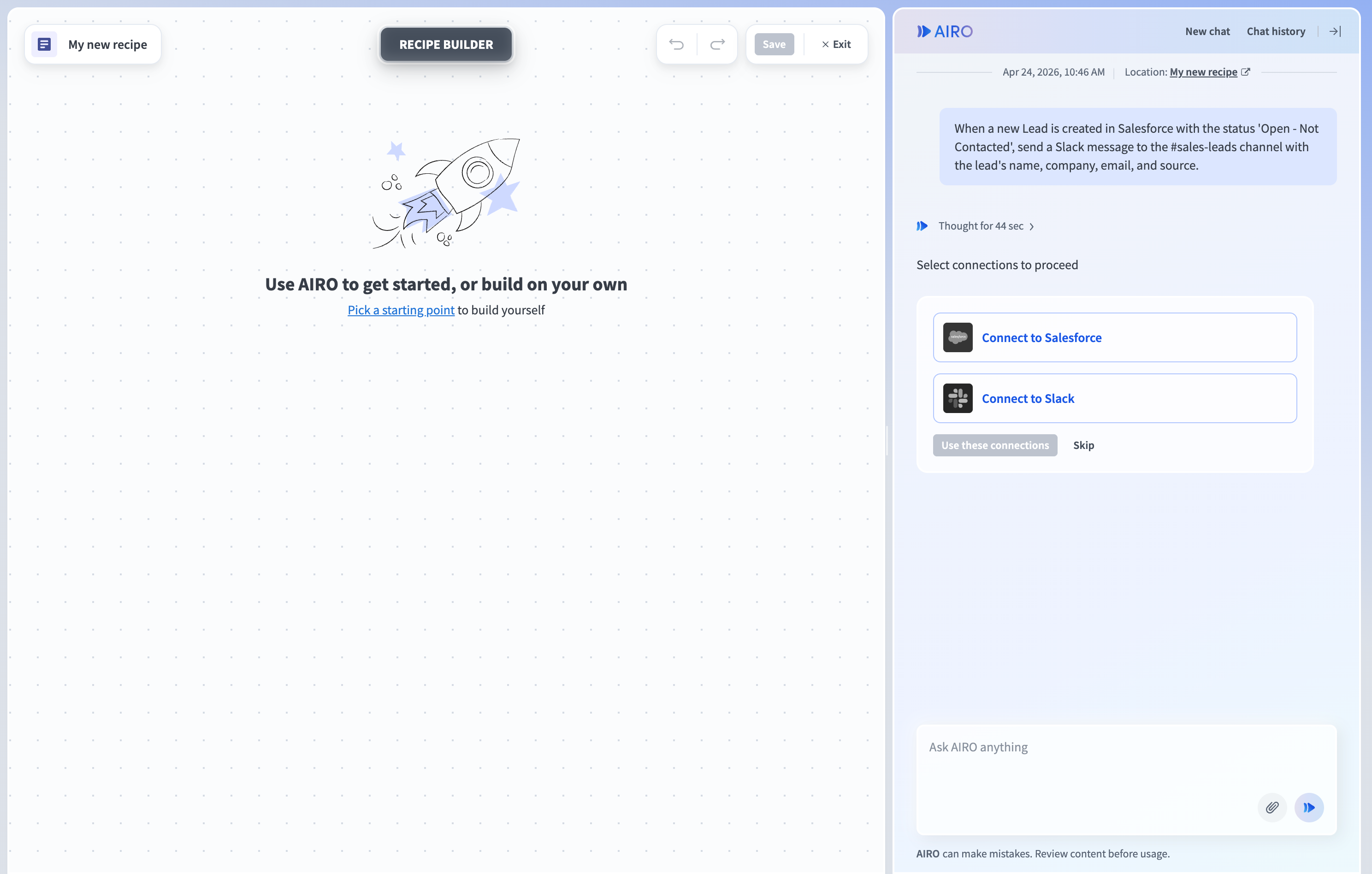
Task: Skip connection selection
Action: pyautogui.click(x=1084, y=446)
